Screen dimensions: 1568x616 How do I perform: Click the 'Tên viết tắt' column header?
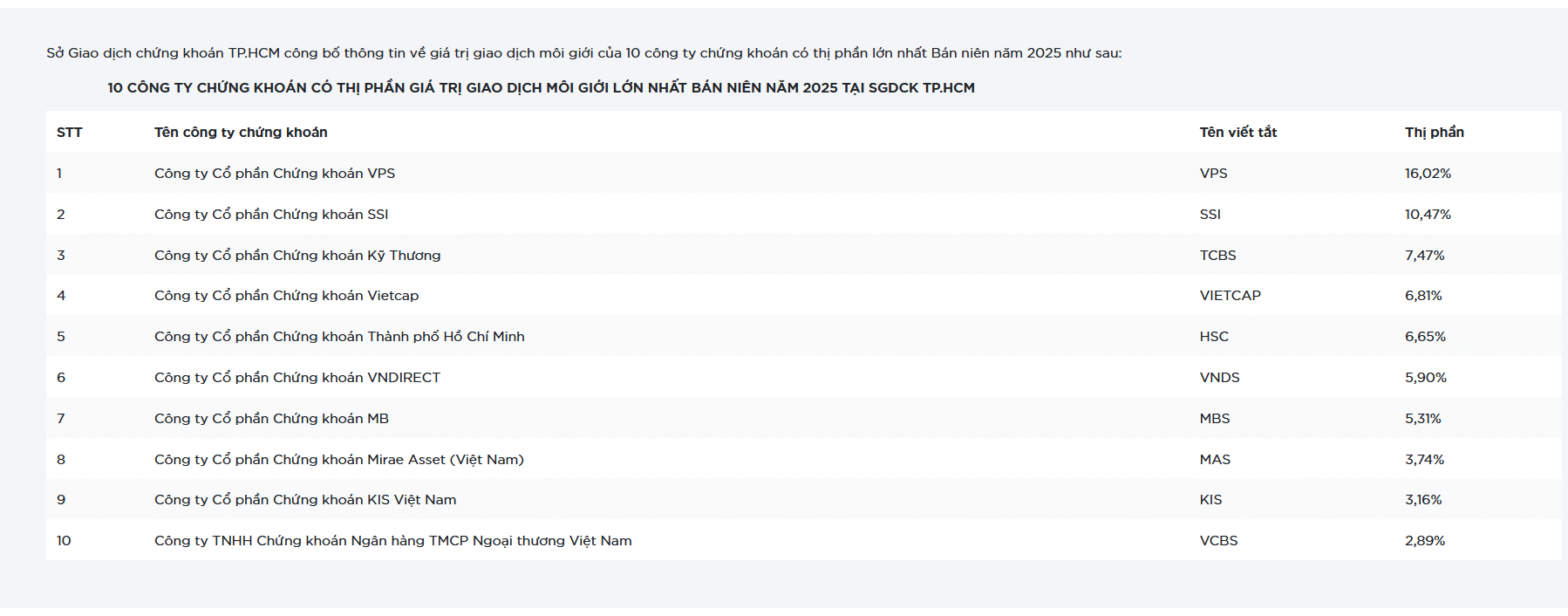(1237, 133)
